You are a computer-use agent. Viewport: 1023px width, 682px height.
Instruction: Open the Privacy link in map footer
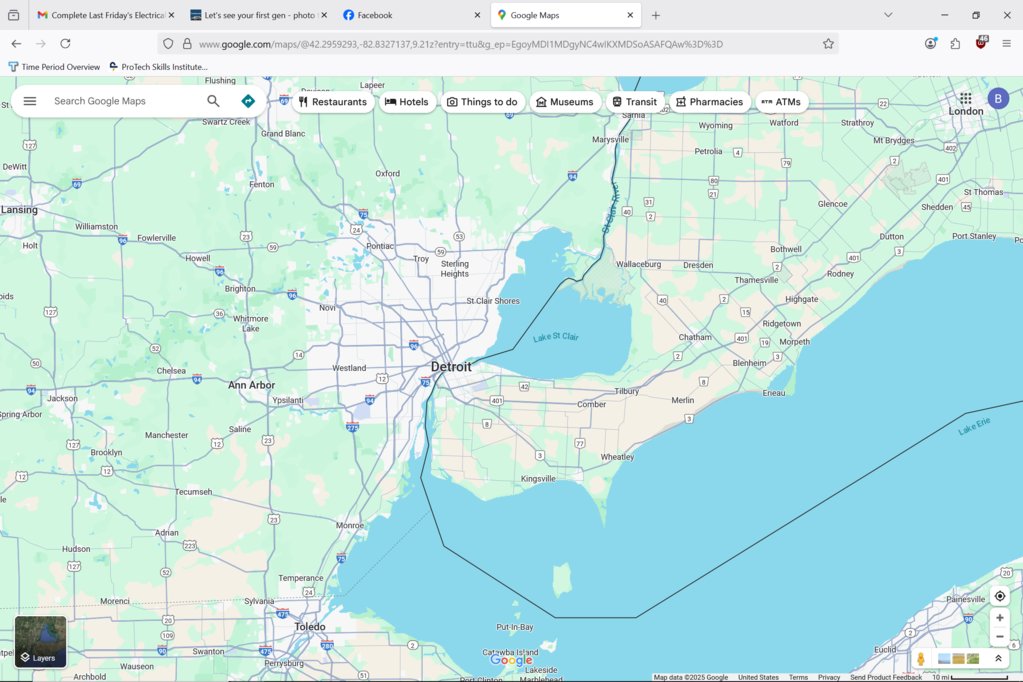coord(829,677)
